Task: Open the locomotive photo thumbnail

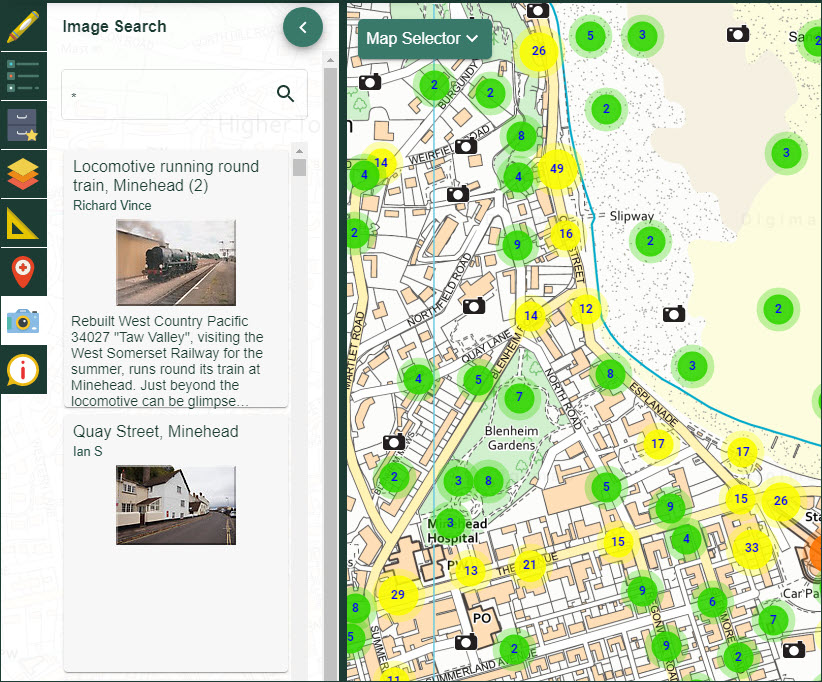Action: point(175,263)
